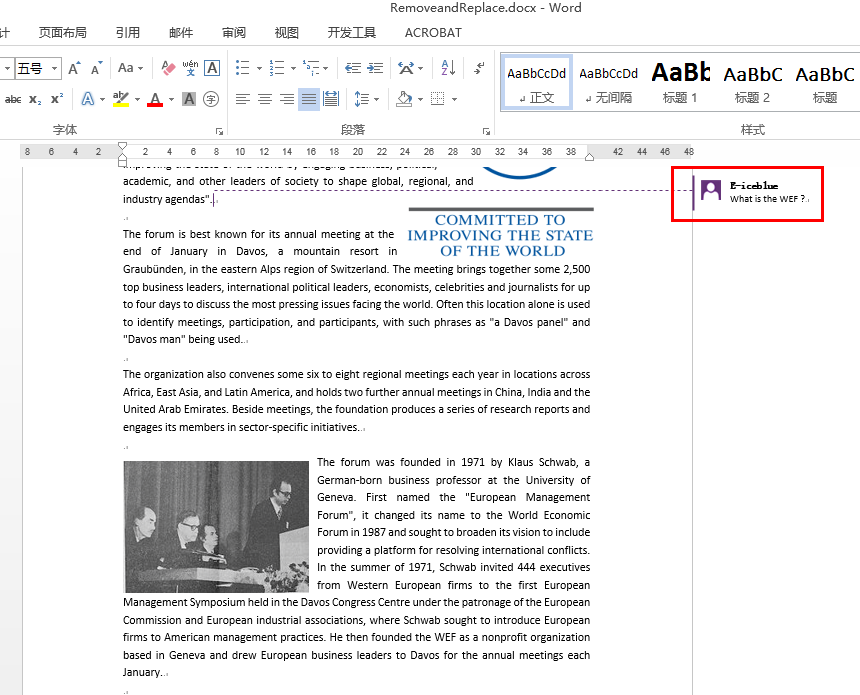Open the 视图 tab
Image resolution: width=860 pixels, height=695 pixels.
point(286,33)
